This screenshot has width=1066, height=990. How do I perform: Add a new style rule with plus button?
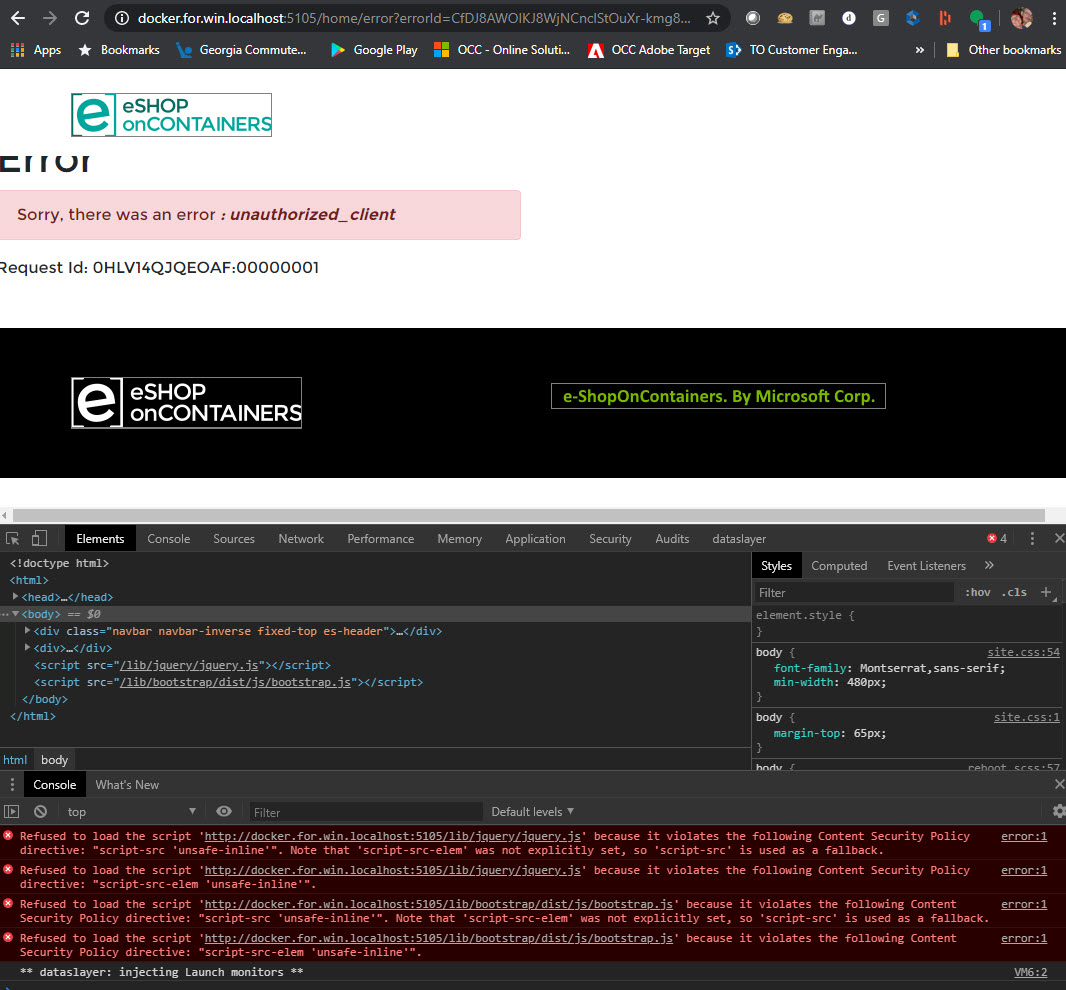[1046, 592]
